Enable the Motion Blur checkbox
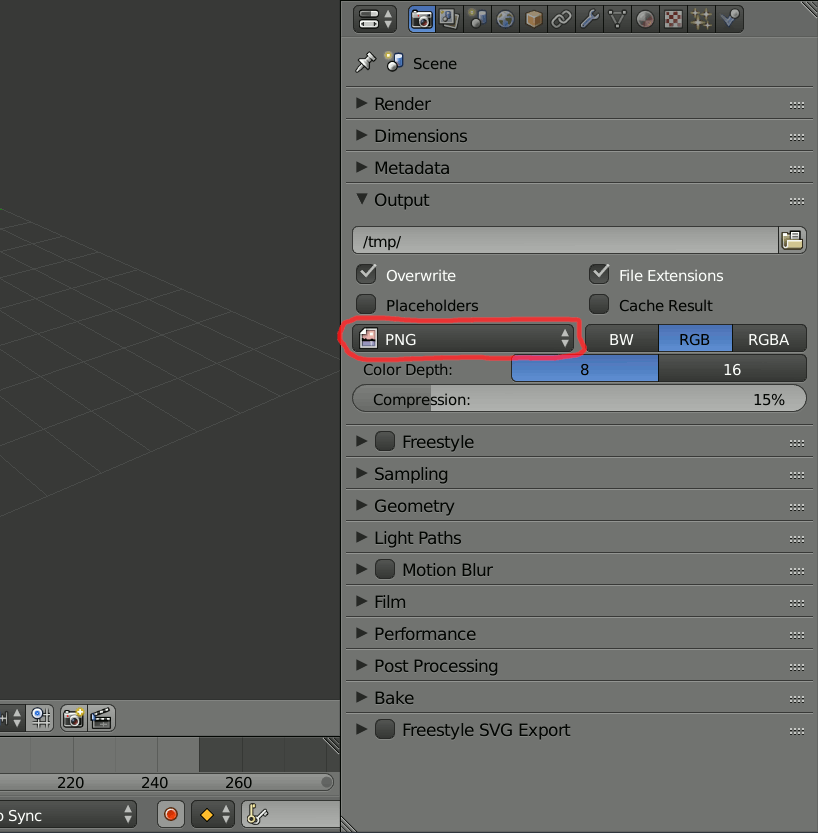This screenshot has height=833, width=818. tap(385, 569)
